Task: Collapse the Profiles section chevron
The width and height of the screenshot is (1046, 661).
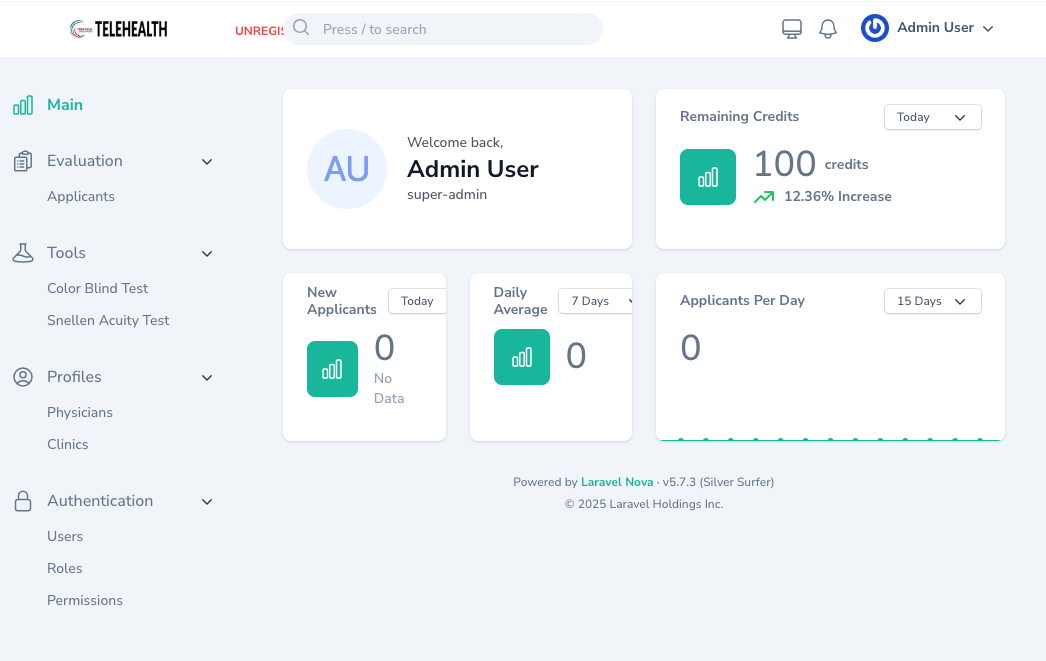Action: pos(207,378)
